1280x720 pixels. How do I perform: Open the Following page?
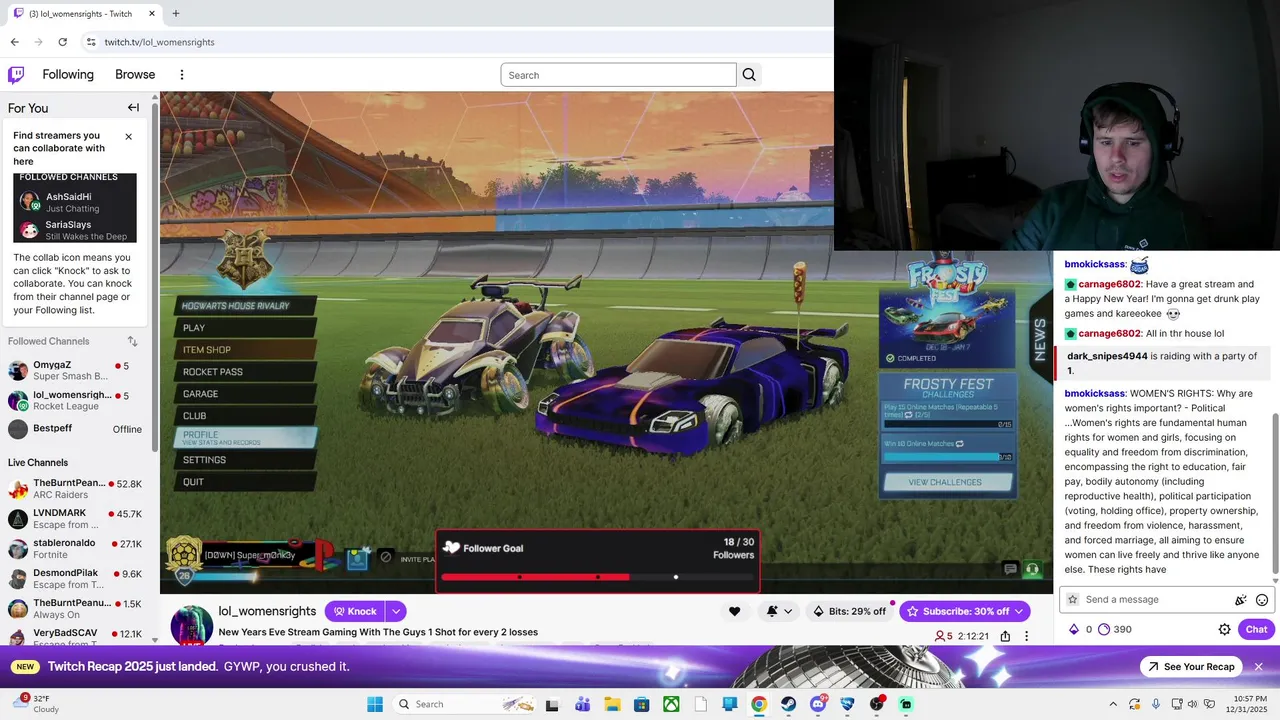pyautogui.click(x=68, y=75)
